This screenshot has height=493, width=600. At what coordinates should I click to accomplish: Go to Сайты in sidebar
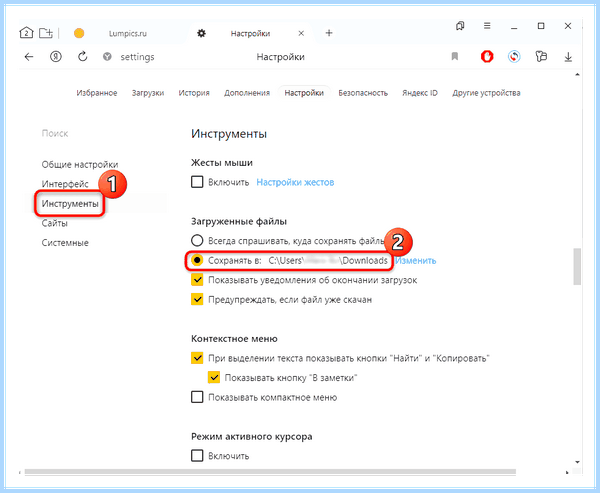[x=55, y=223]
